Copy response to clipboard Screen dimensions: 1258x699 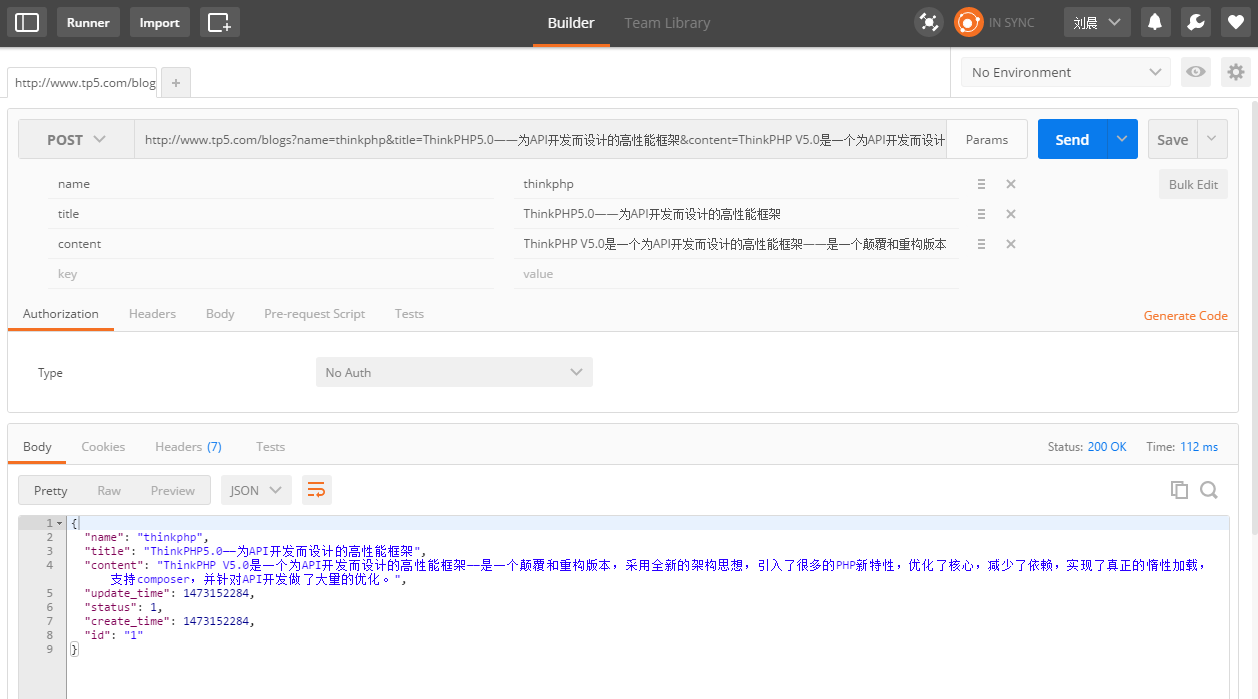1180,490
